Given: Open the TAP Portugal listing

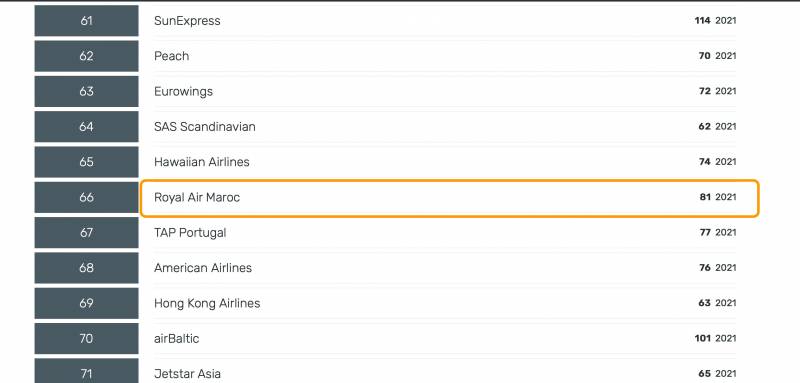Looking at the screenshot, I should coord(190,233).
